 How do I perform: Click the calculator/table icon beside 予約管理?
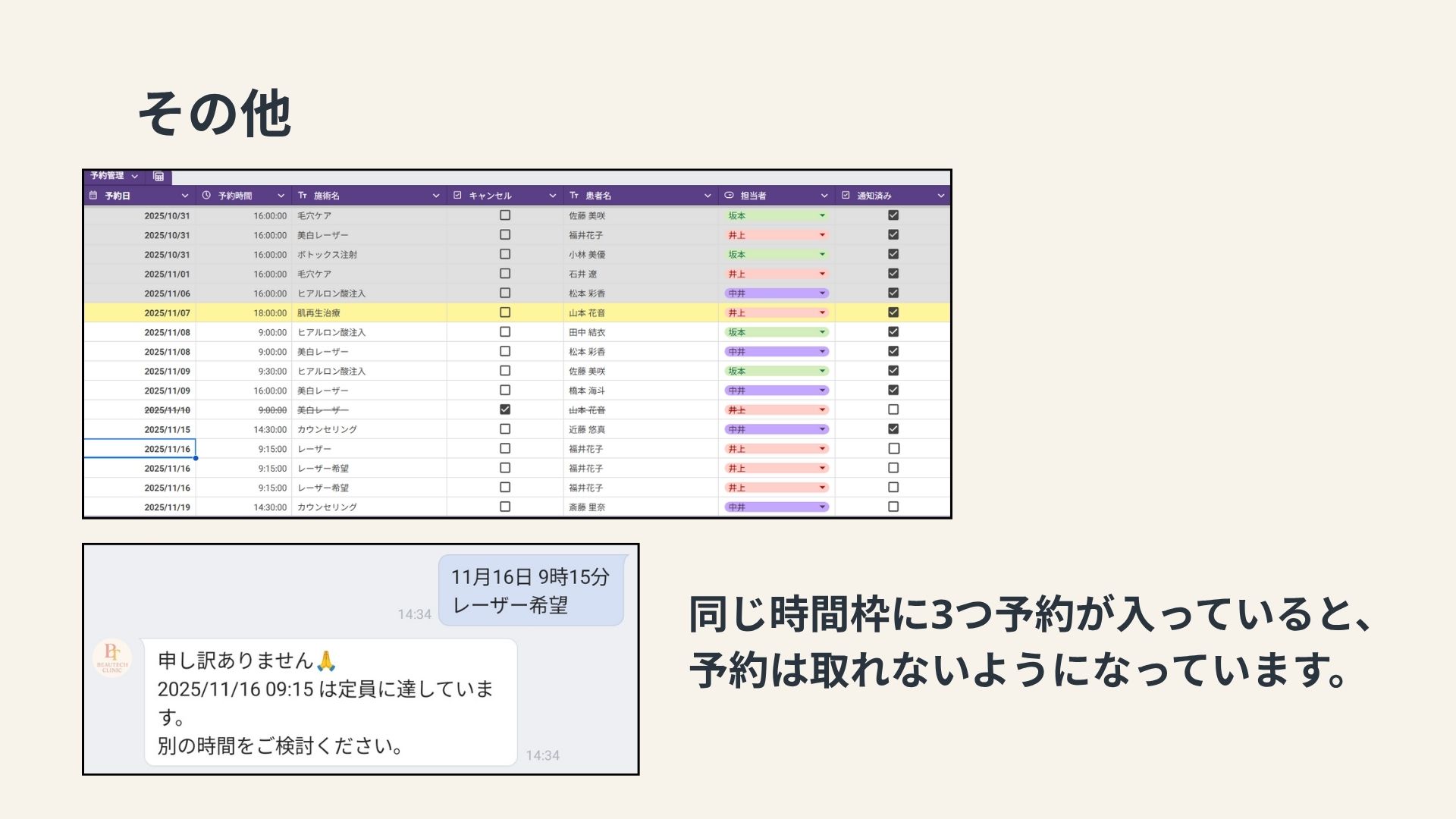(158, 176)
